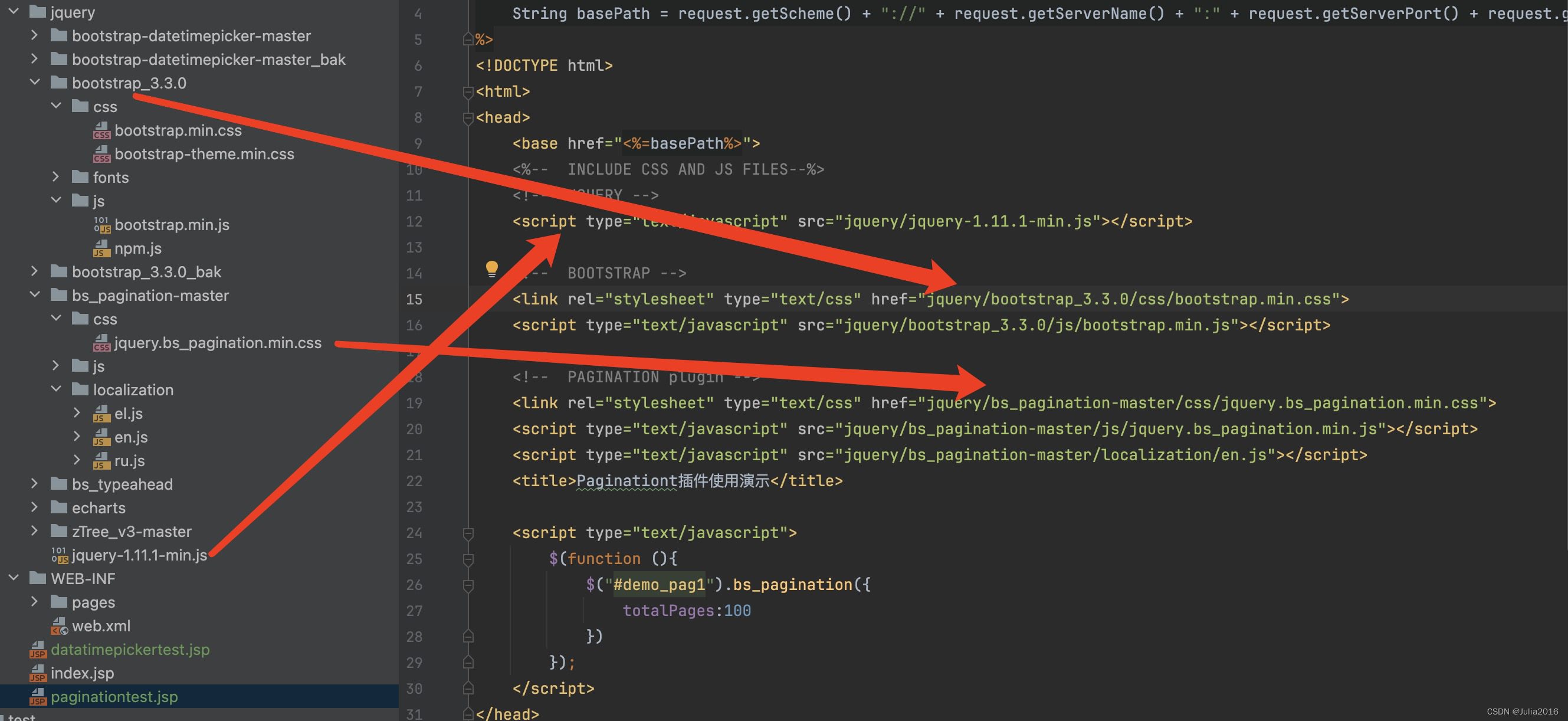Fold the head tag code block
Image resolution: width=1568 pixels, height=721 pixels.
coord(468,118)
